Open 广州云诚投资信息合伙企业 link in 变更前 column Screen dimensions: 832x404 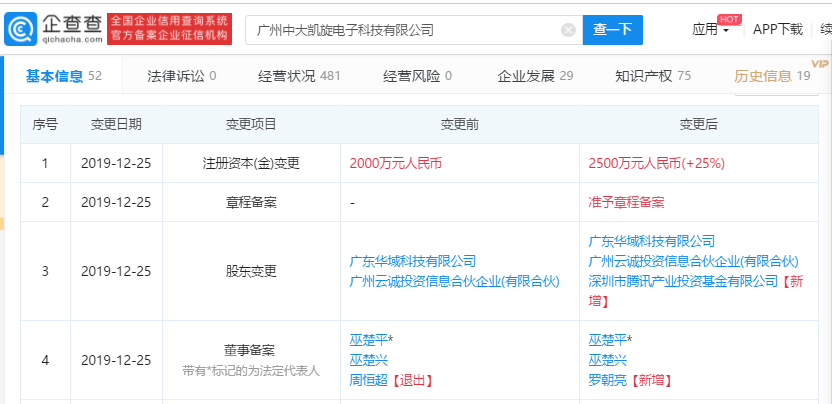click(x=455, y=281)
